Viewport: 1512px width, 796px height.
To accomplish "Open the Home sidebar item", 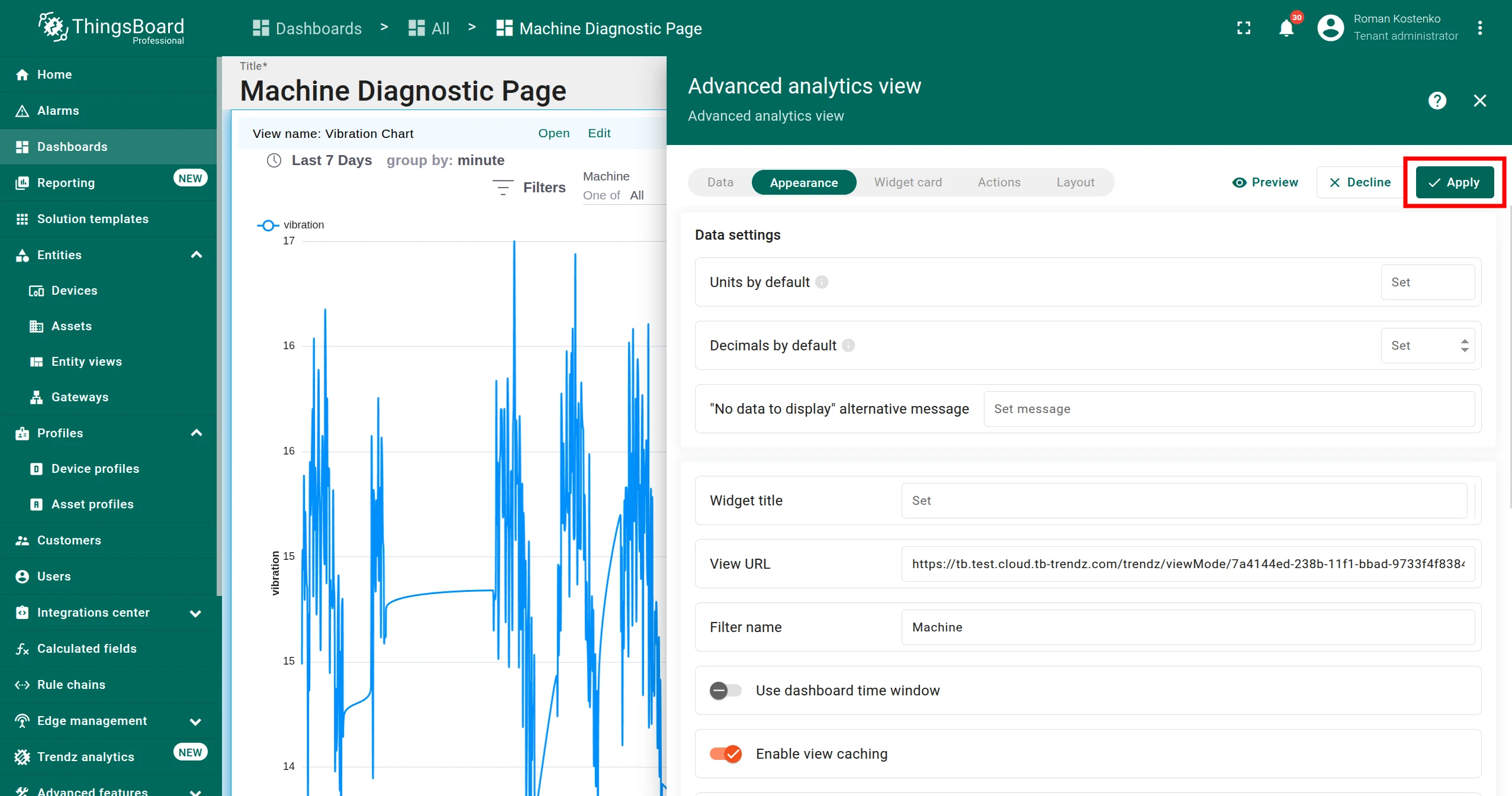I will tap(108, 75).
